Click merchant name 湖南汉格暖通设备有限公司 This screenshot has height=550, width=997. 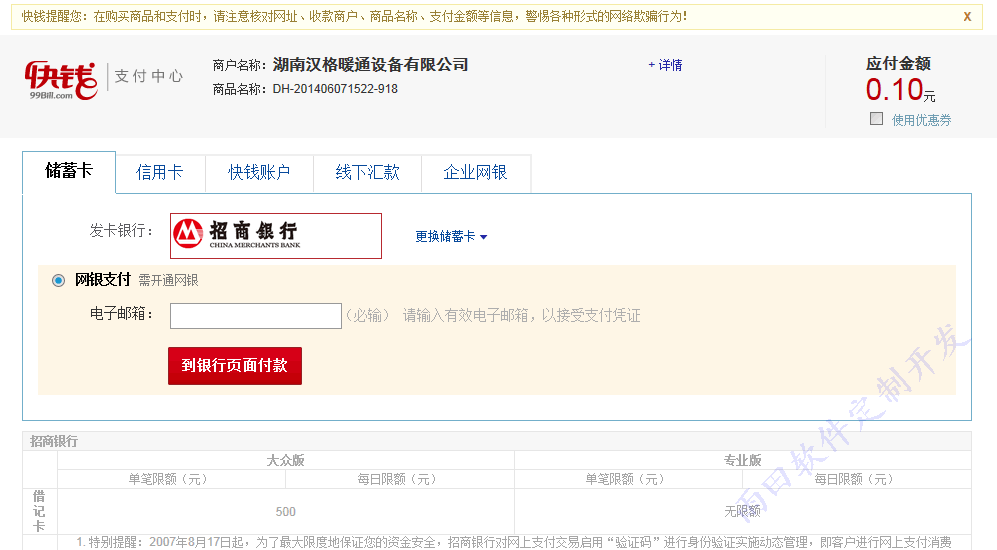tap(370, 65)
